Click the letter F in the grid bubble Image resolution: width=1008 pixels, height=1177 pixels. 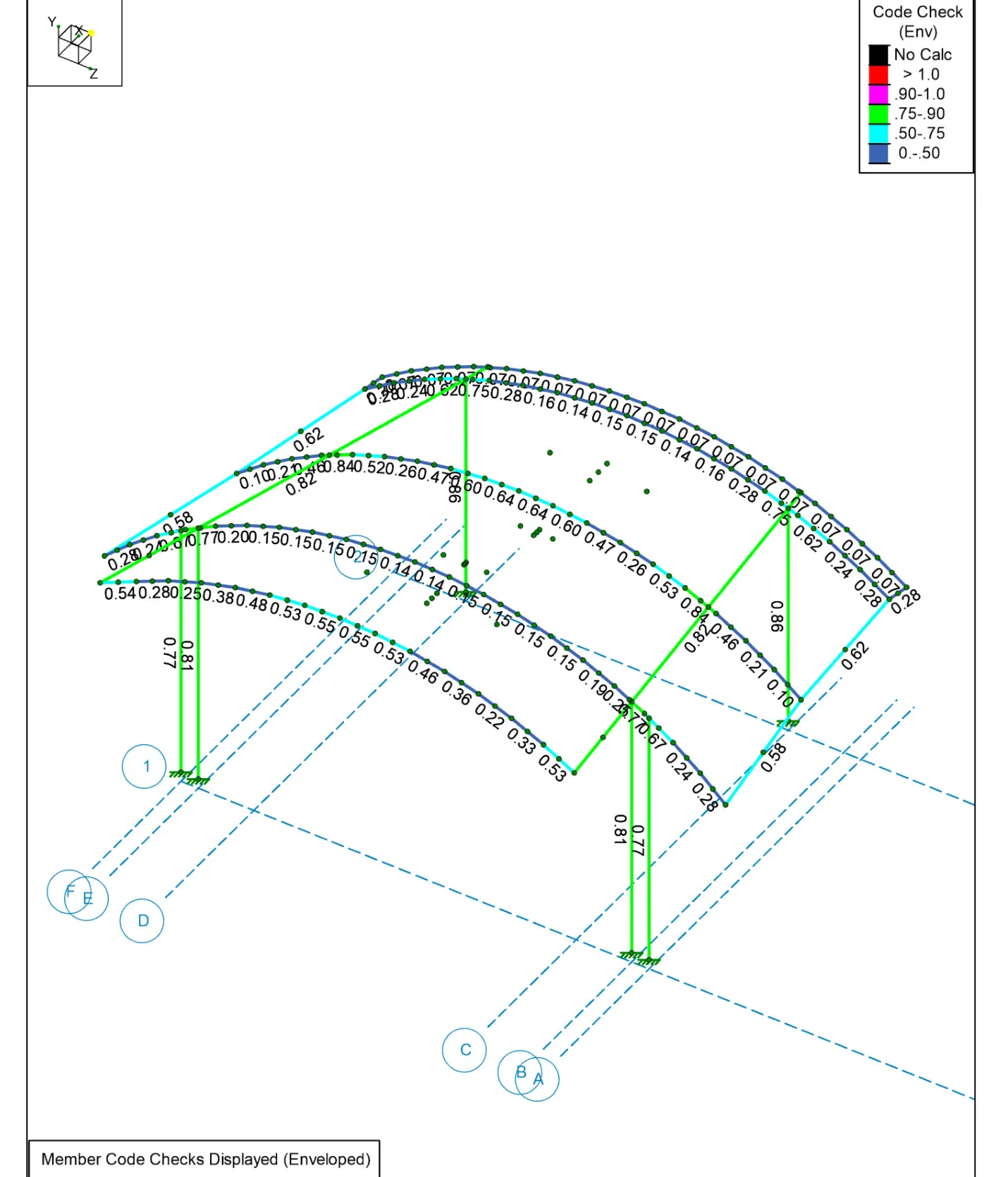[x=70, y=892]
